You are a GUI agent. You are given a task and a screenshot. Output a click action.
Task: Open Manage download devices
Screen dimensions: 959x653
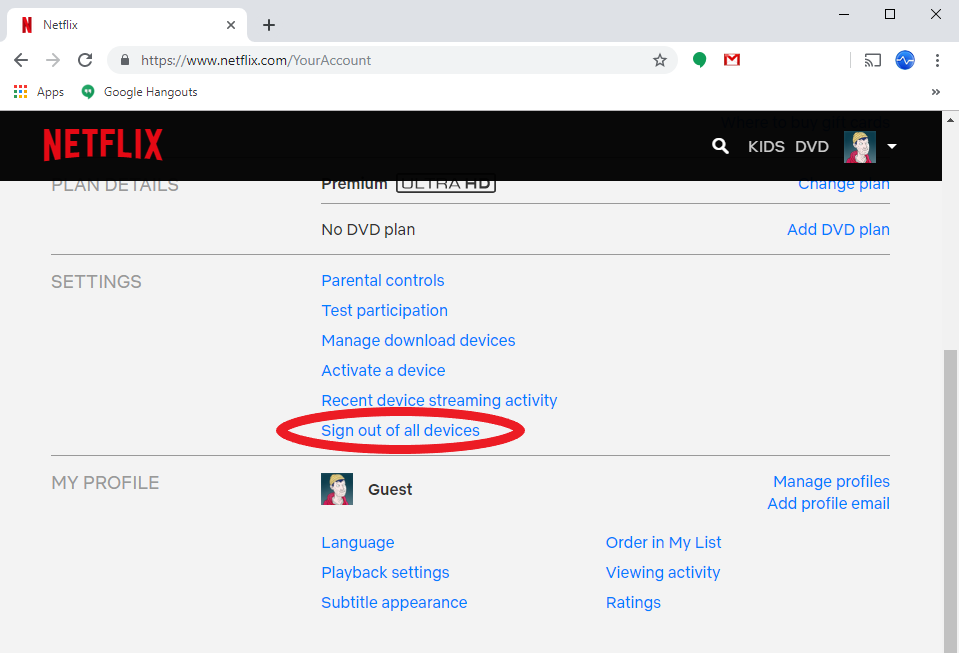[x=418, y=341]
